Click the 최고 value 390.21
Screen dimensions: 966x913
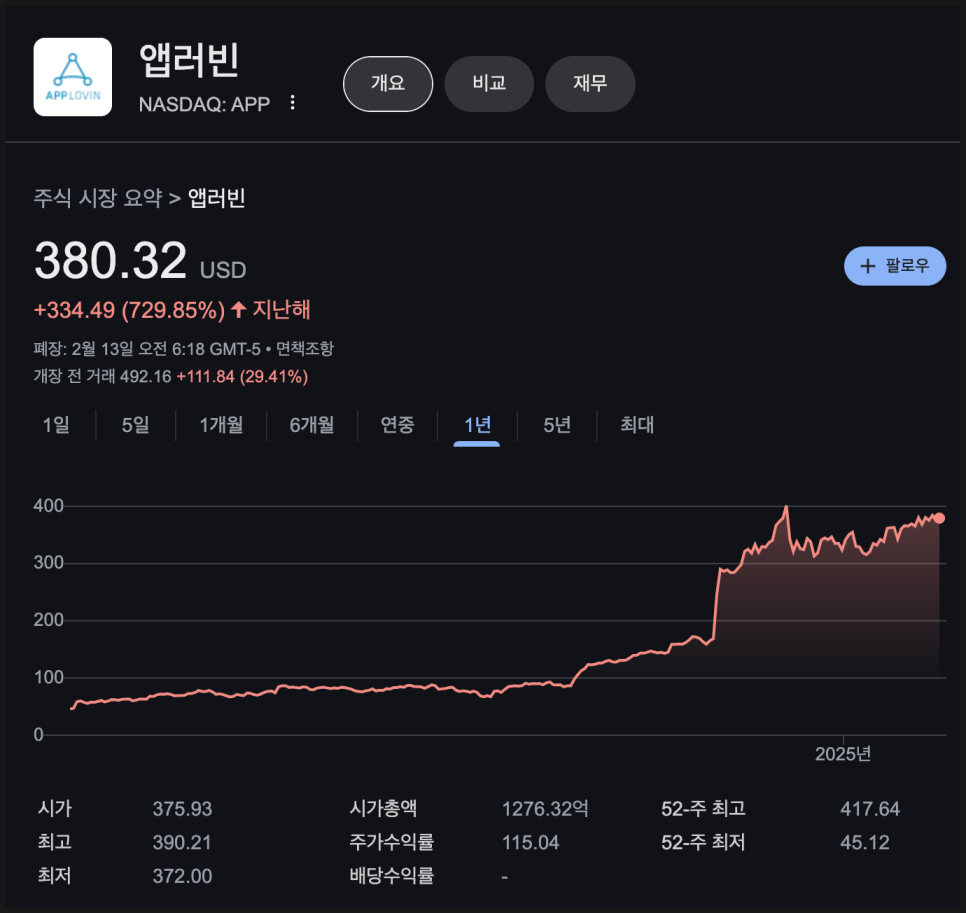182,842
